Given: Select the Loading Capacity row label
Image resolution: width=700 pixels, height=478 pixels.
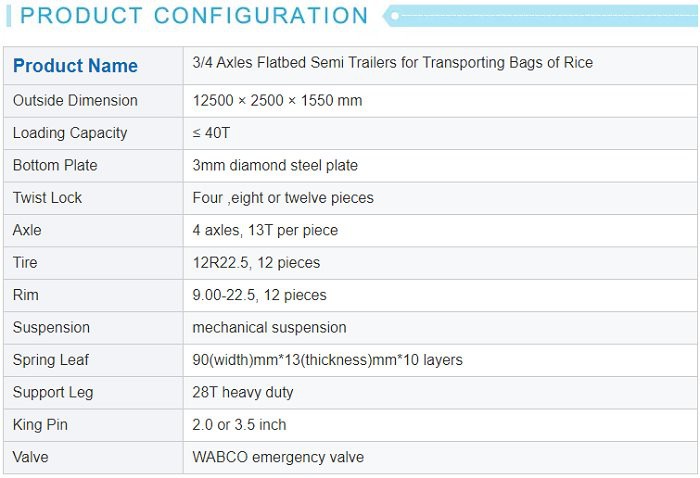Looking at the screenshot, I should click(70, 133).
